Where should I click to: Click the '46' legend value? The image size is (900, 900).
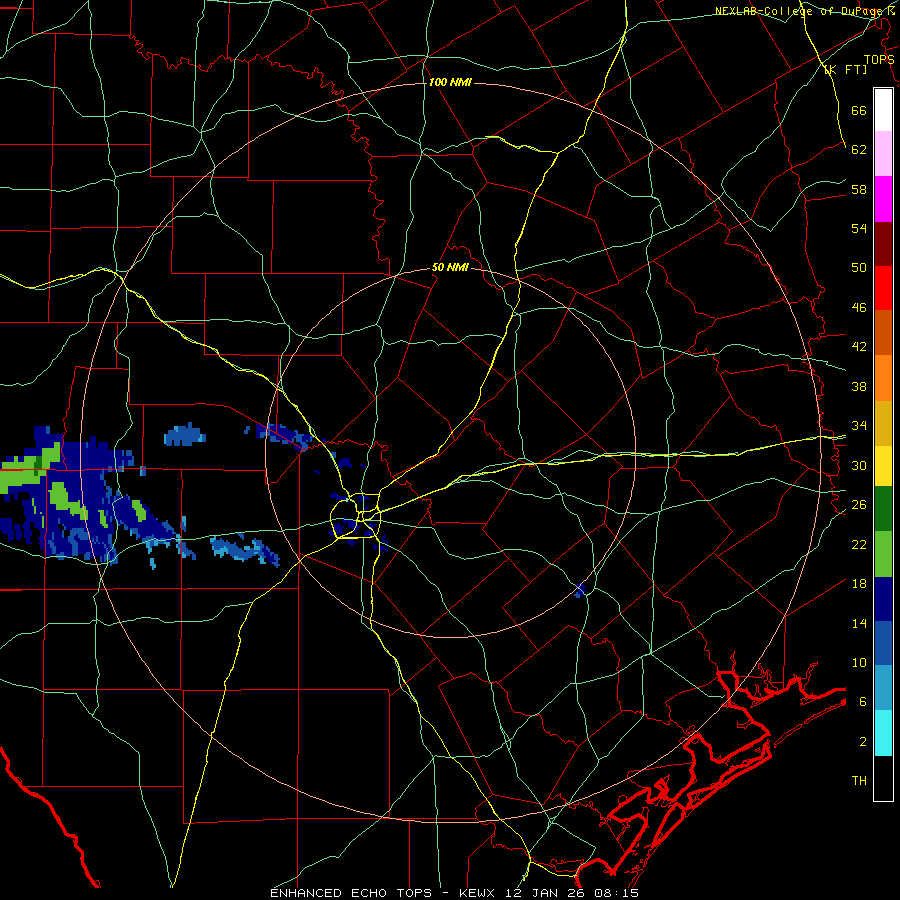coord(859,307)
